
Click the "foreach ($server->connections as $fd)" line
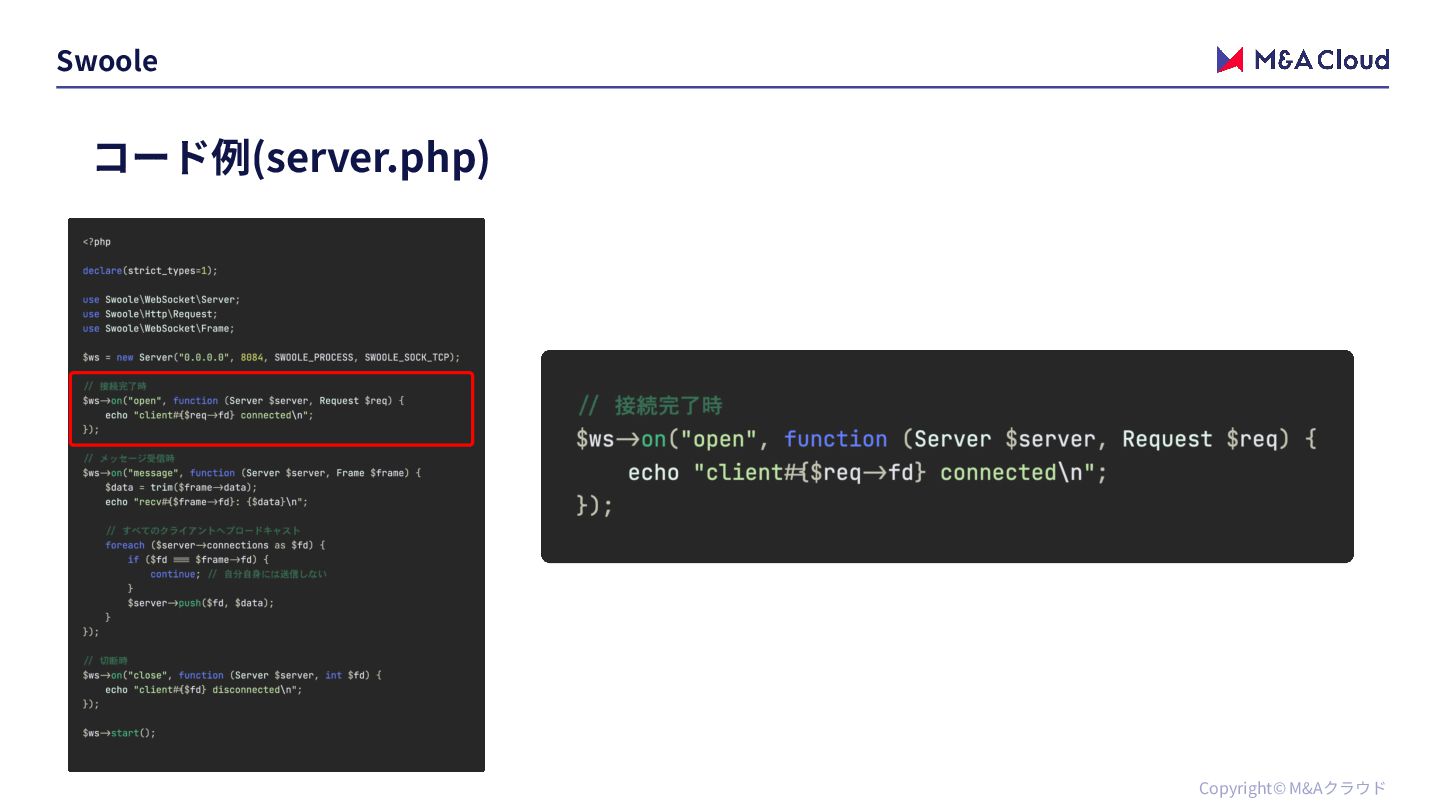[215, 545]
